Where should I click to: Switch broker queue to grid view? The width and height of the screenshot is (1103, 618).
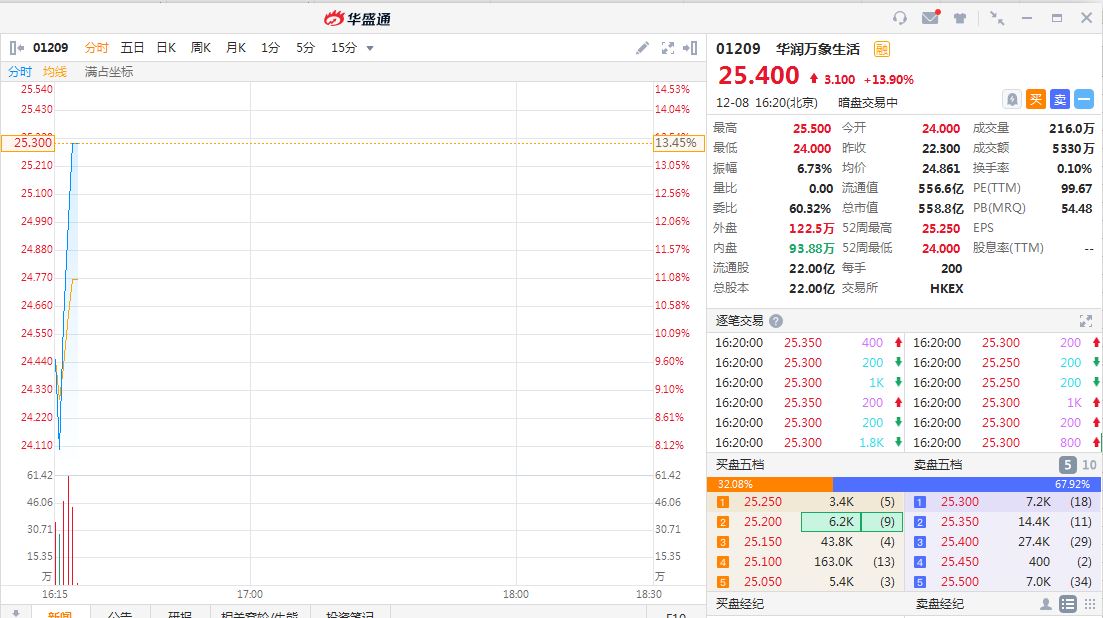1089,604
